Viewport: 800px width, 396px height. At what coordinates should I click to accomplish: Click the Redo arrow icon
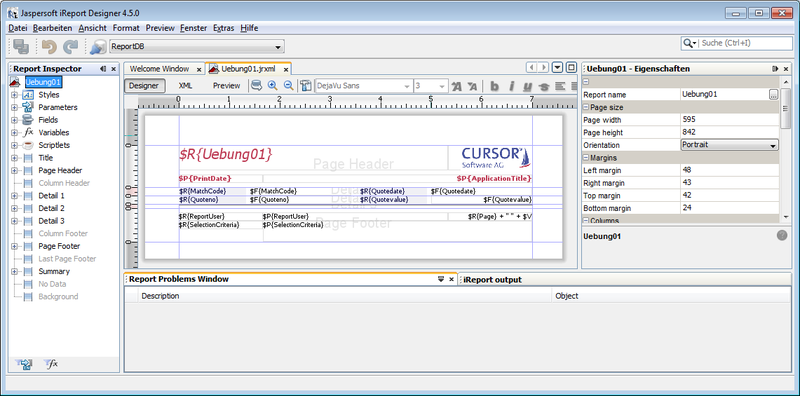click(70, 47)
